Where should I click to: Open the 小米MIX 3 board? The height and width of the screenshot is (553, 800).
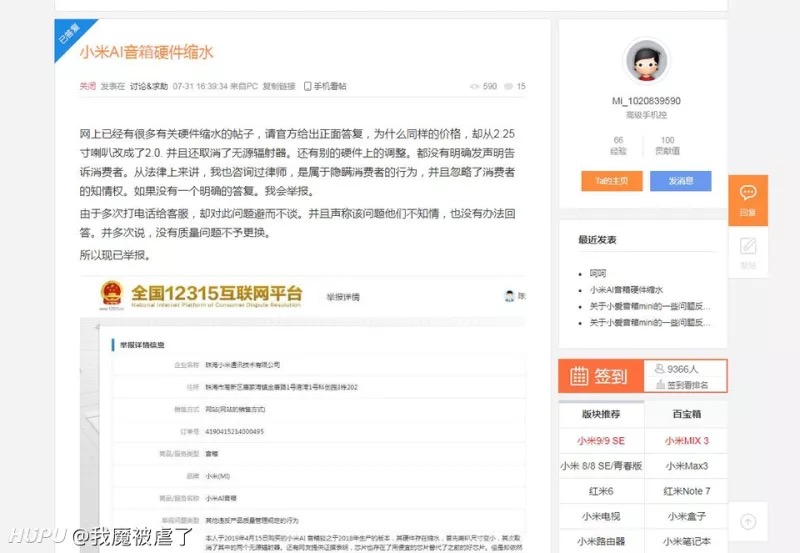tap(686, 441)
